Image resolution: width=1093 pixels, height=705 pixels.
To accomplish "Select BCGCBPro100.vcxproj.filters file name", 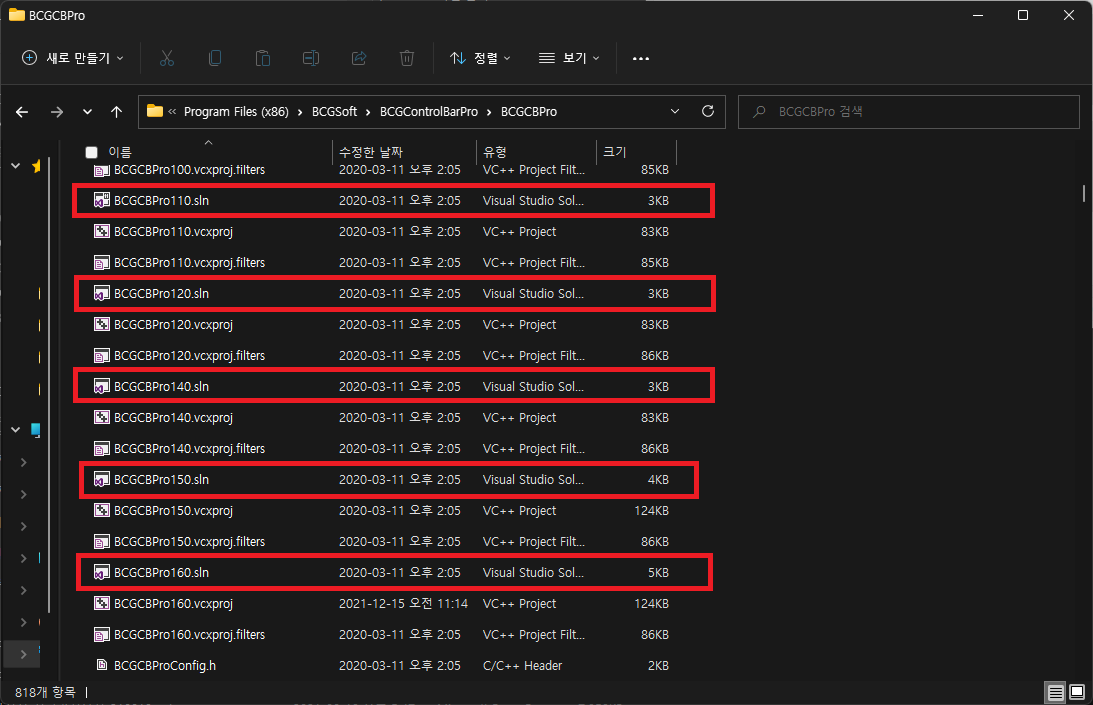I will pos(190,169).
